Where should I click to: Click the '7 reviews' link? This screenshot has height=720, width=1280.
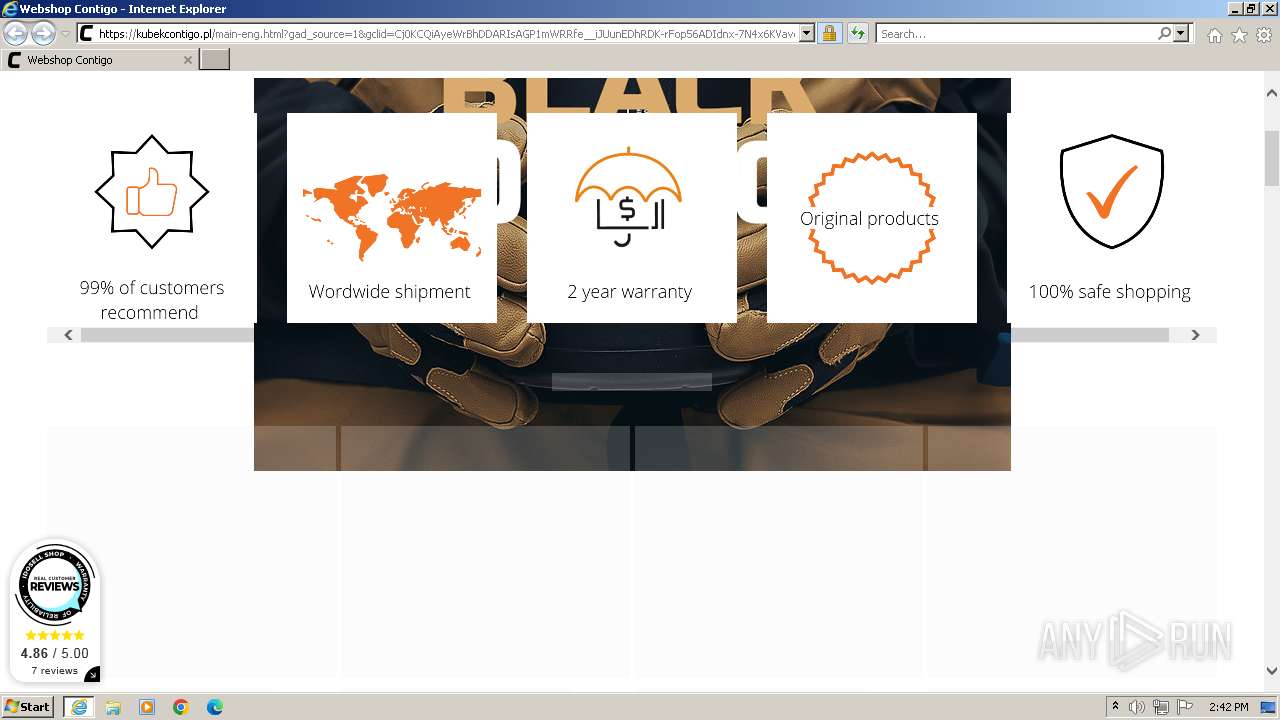54,671
